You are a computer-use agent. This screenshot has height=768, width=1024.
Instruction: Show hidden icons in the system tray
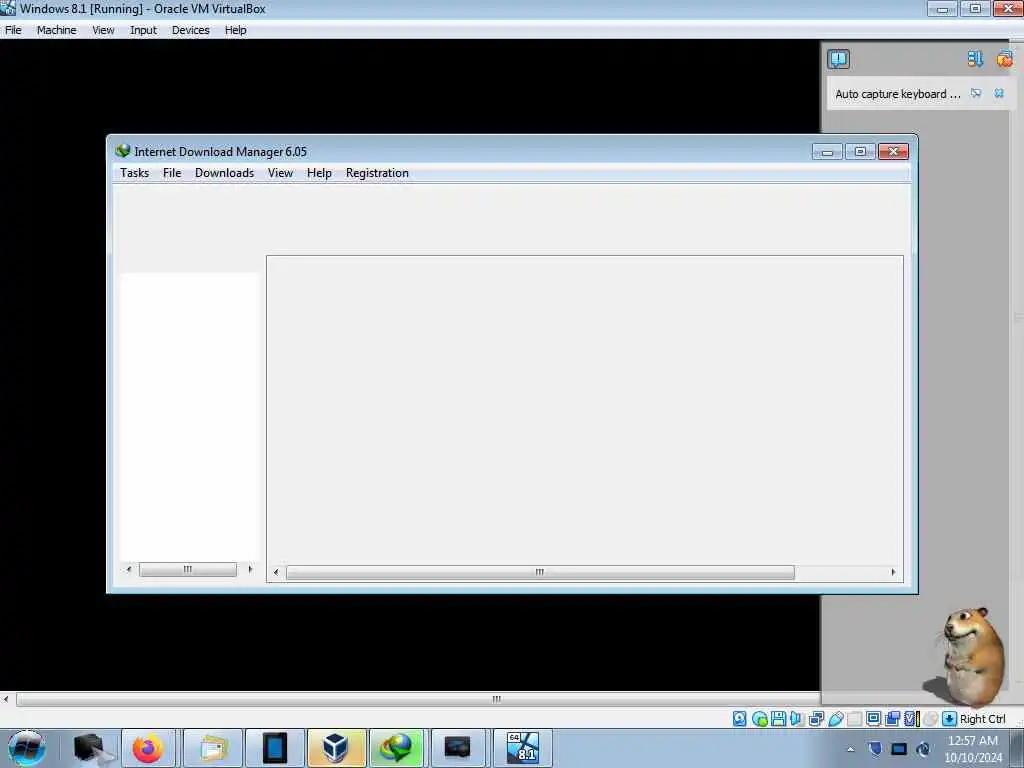pyautogui.click(x=850, y=750)
